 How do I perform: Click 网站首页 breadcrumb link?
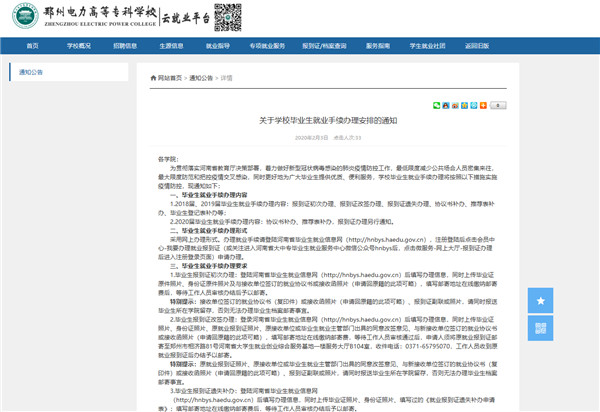170,78
